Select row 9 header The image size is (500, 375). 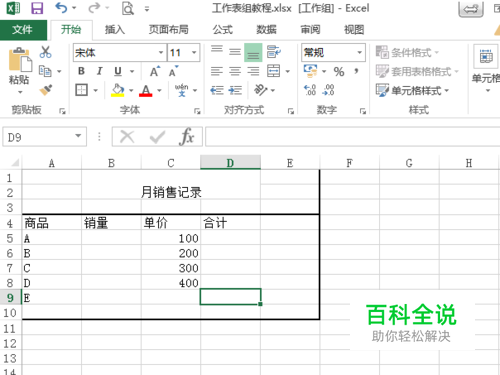point(10,298)
